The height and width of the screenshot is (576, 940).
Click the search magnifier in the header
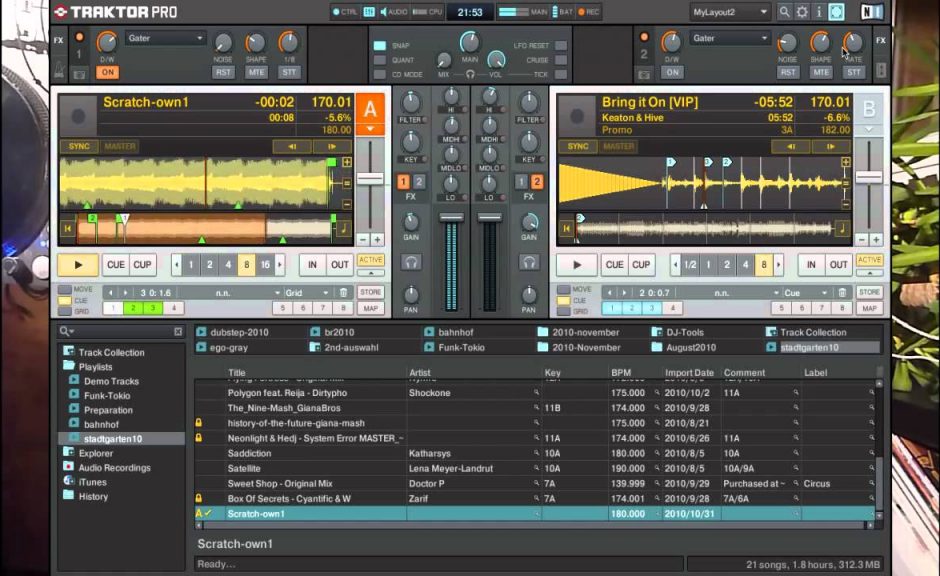(x=783, y=12)
